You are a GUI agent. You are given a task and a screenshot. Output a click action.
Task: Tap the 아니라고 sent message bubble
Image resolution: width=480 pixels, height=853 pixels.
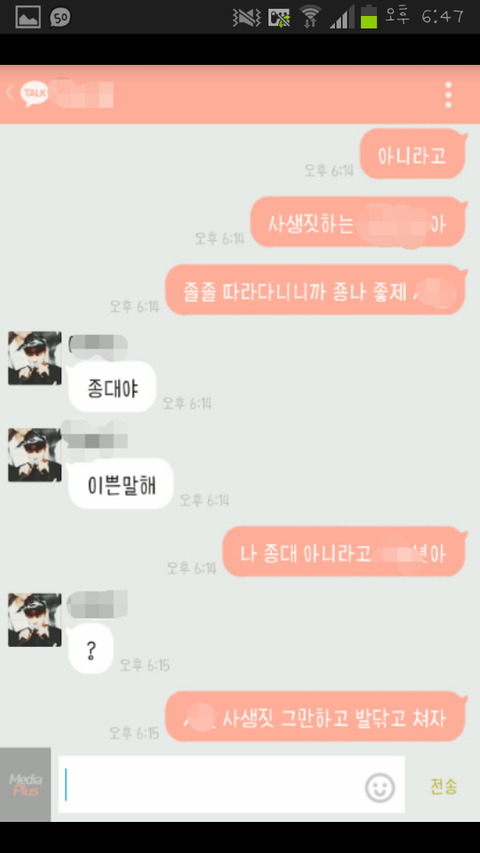413,154
